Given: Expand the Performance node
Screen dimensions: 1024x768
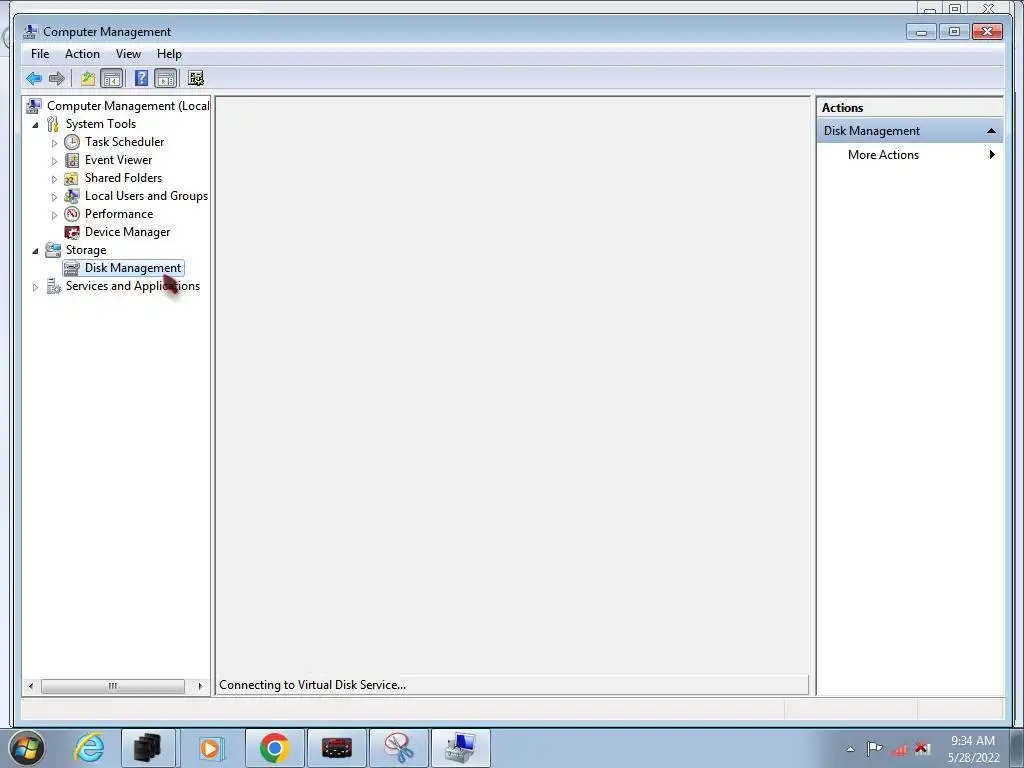Looking at the screenshot, I should tap(54, 215).
